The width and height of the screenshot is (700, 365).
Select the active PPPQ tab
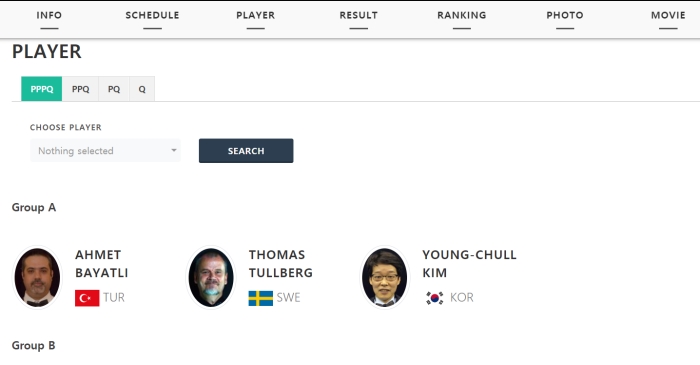click(x=42, y=89)
